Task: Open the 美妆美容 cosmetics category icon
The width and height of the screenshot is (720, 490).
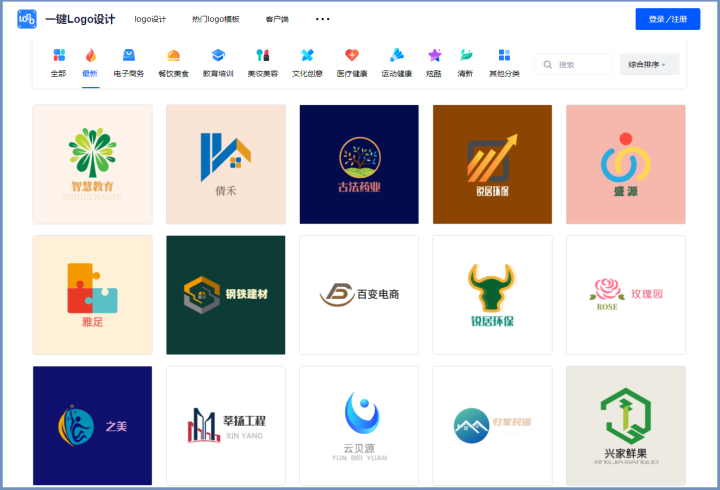Action: [x=263, y=56]
